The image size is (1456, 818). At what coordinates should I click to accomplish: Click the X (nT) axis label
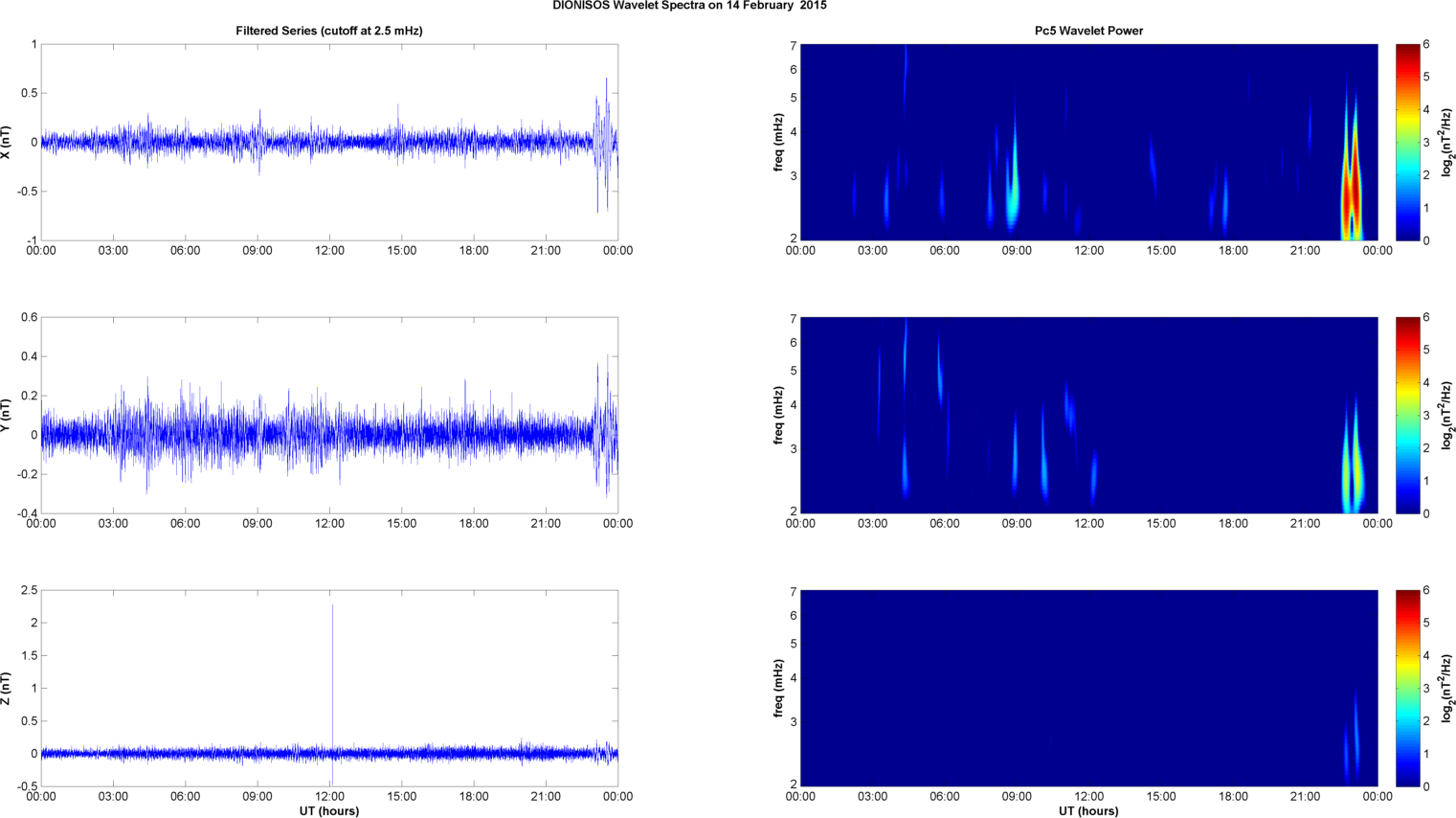(6, 142)
